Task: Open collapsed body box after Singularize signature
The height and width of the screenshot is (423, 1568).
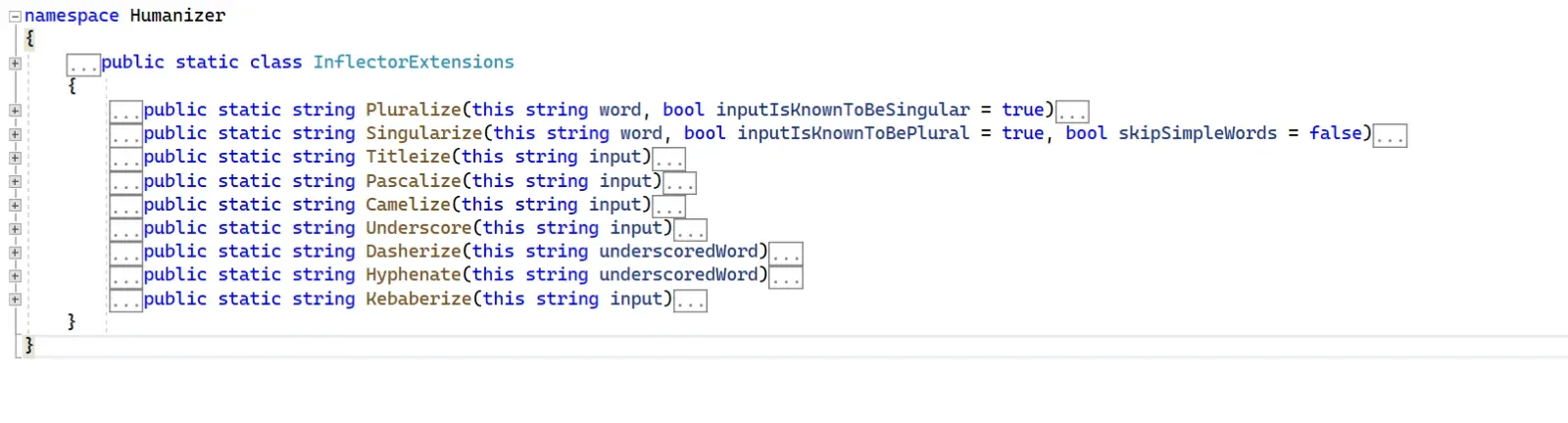Action: (1390, 135)
